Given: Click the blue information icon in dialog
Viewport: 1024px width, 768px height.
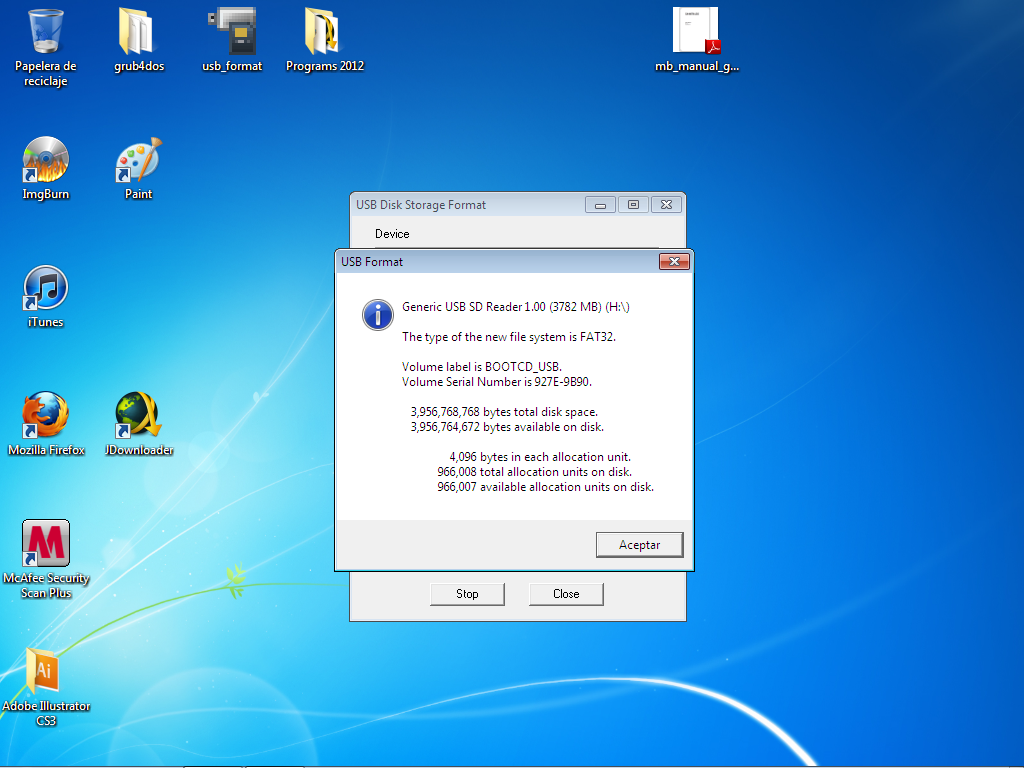Looking at the screenshot, I should 377,314.
